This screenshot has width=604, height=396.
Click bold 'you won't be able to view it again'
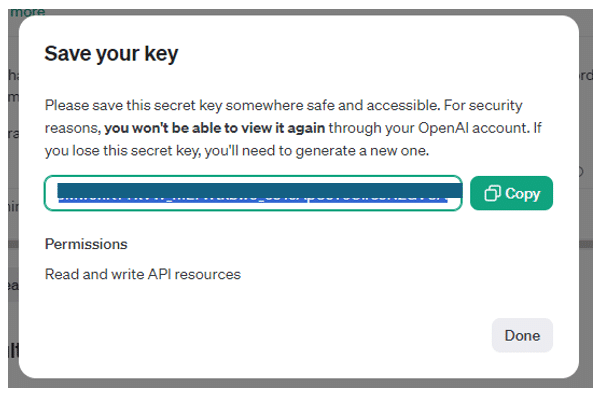(215, 128)
